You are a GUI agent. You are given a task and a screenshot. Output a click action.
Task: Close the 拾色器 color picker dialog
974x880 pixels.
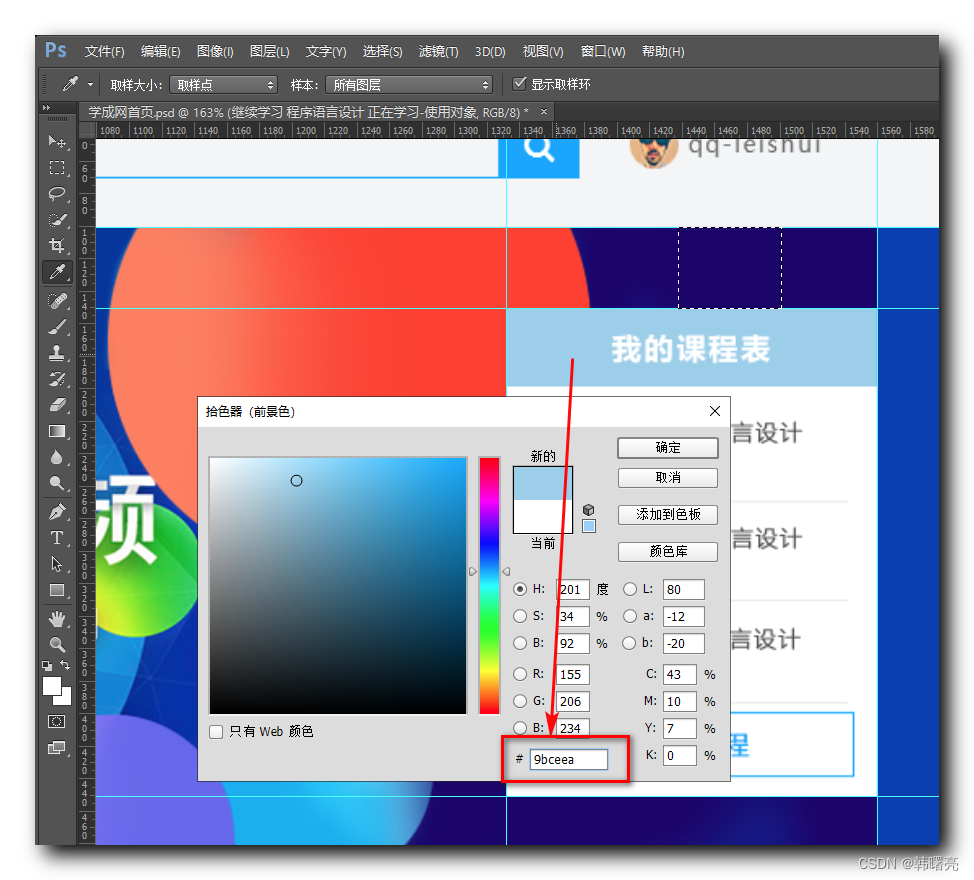(715, 411)
